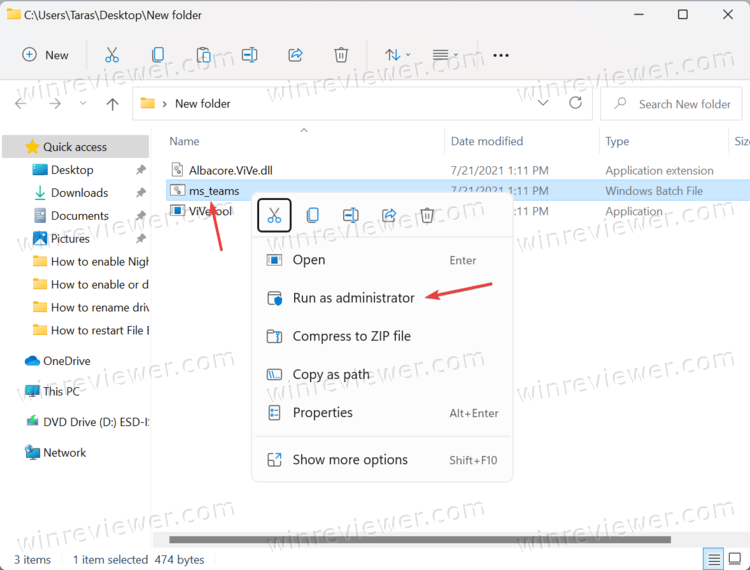
Task: Open Pictures in the navigation pane
Action: coord(70,239)
